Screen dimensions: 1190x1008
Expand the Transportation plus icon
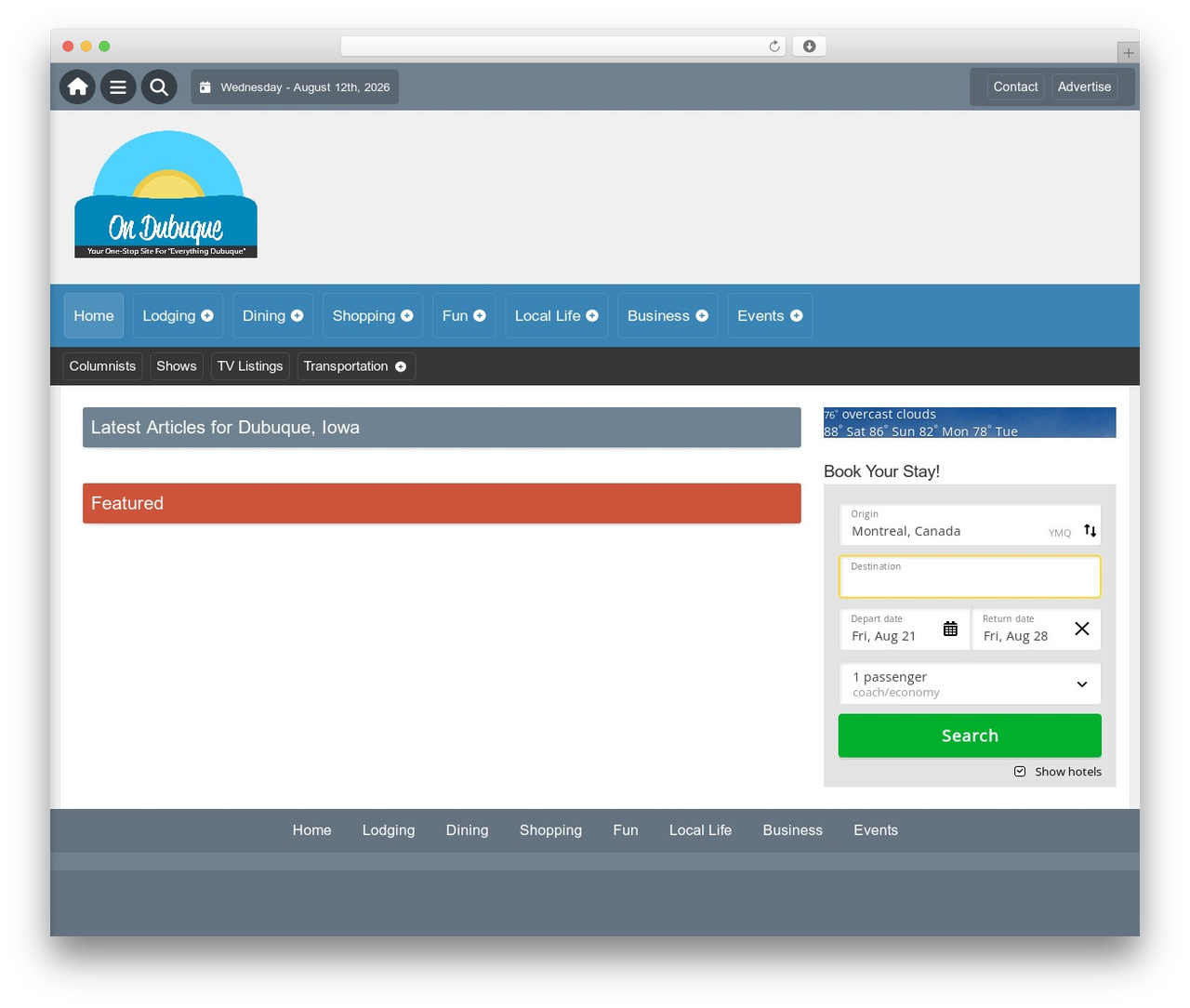(x=401, y=366)
